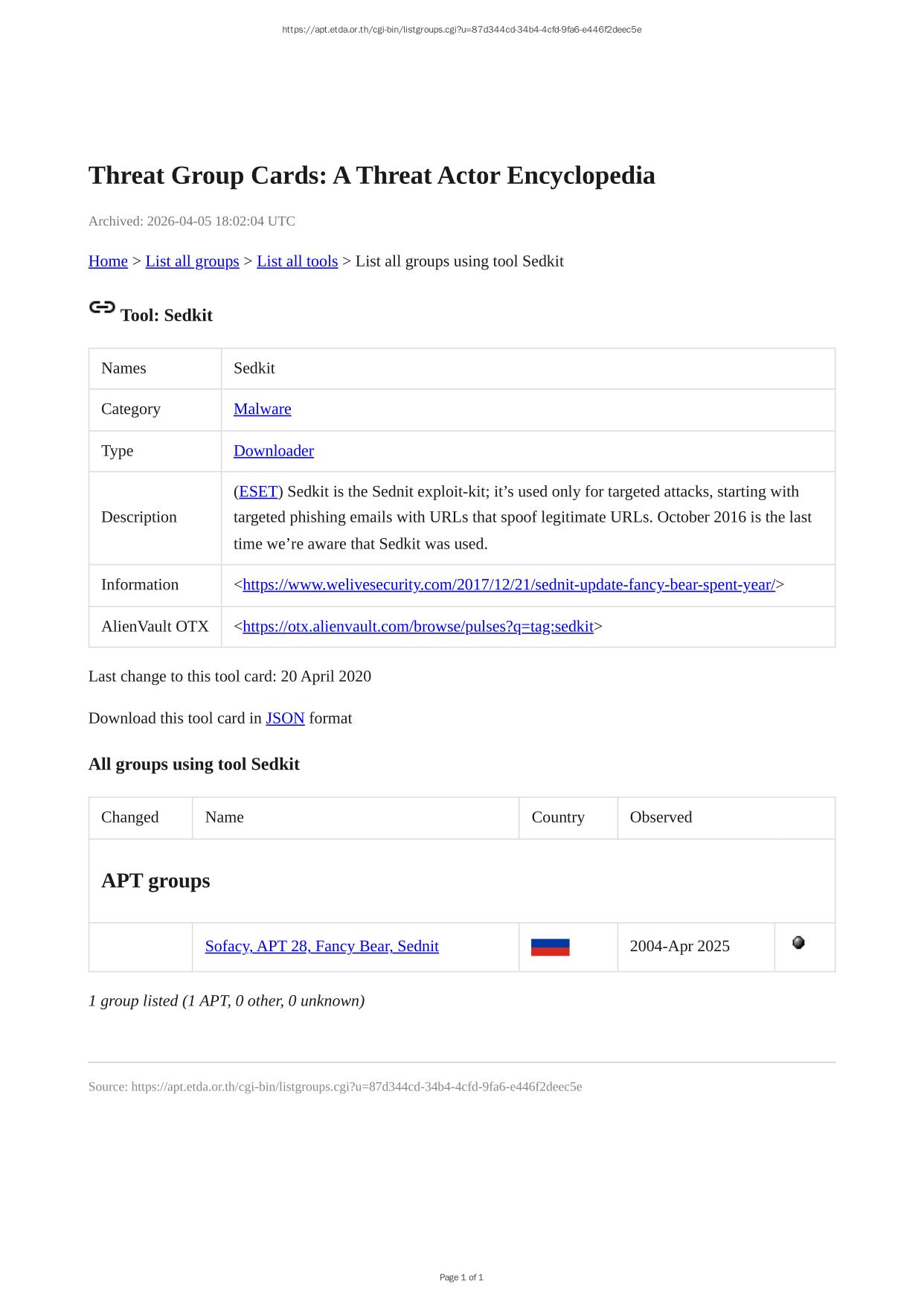Open the Home breadcrumb link
The width and height of the screenshot is (924, 1307).
click(108, 261)
